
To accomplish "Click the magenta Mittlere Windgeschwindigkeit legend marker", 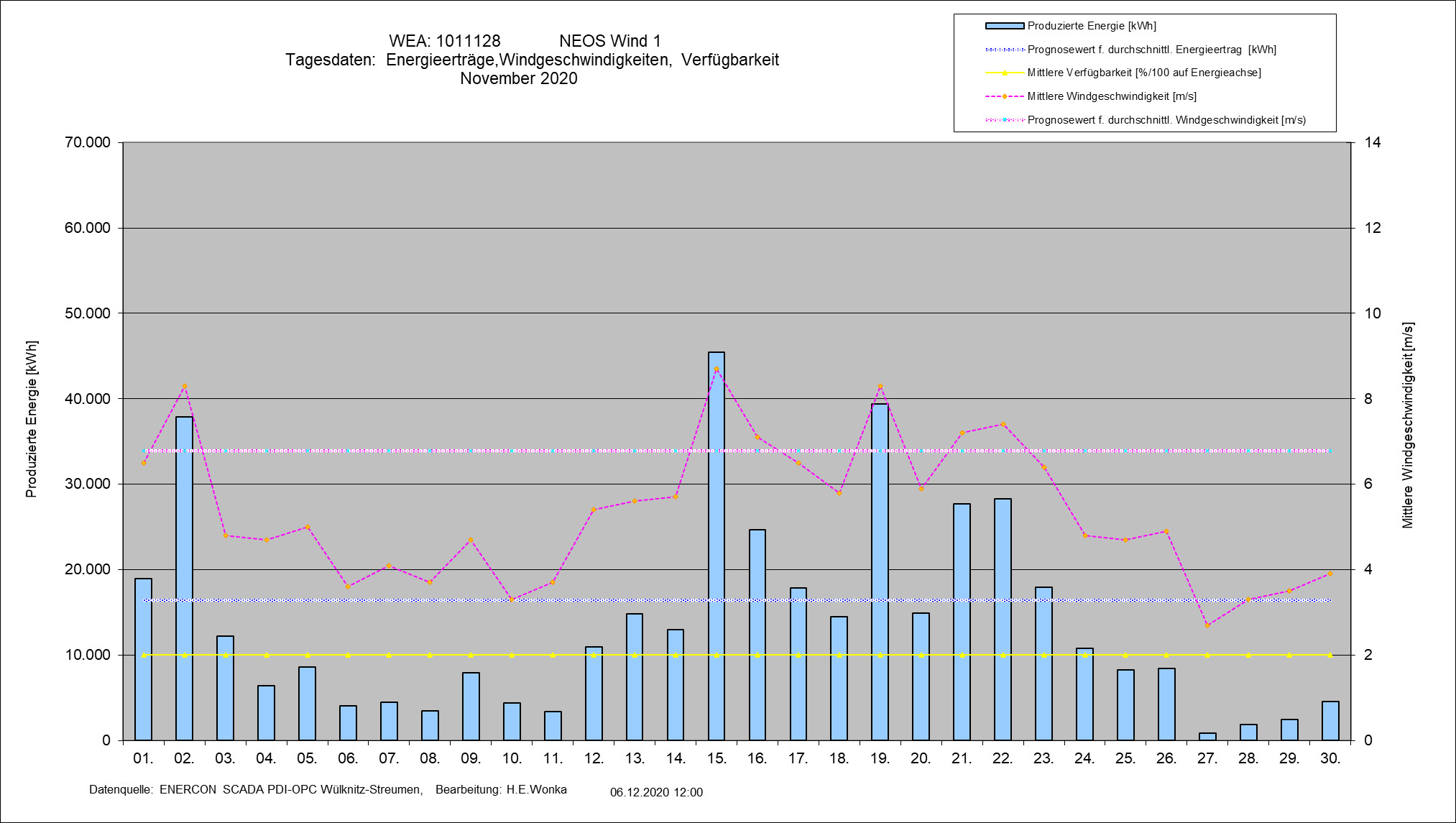I will tap(1004, 96).
